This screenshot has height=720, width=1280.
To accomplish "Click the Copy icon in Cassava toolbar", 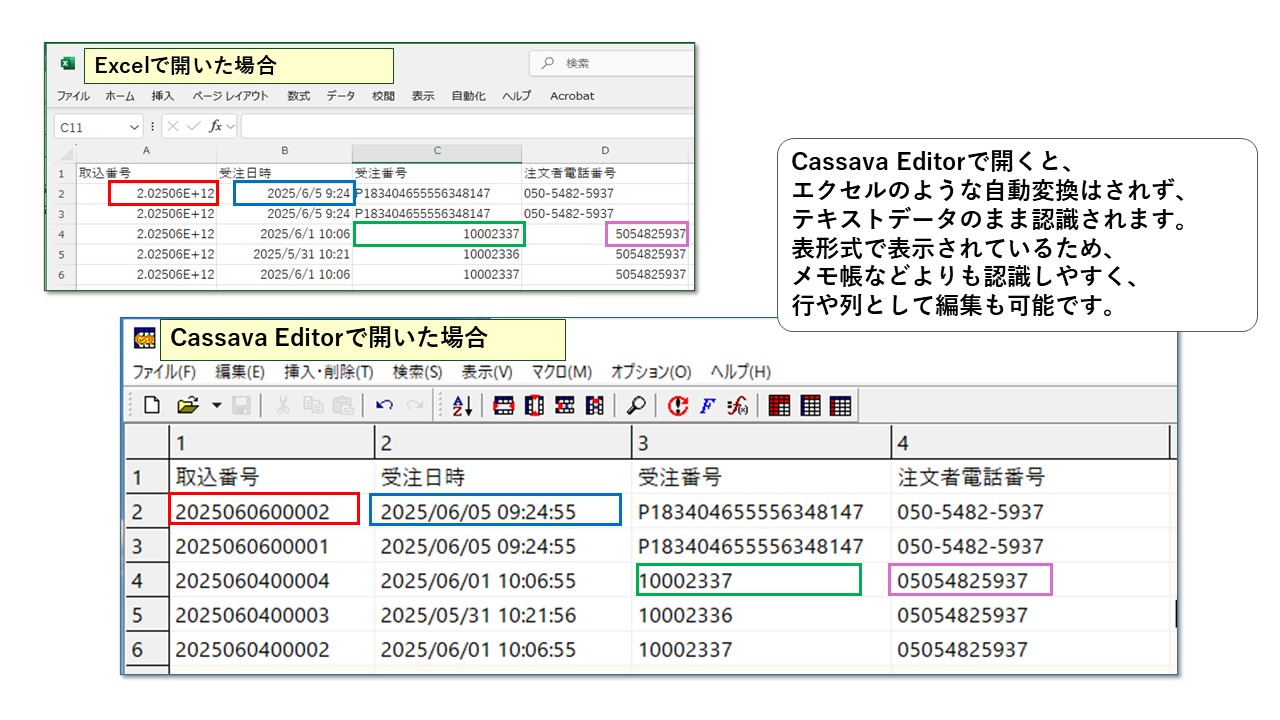I will tap(312, 406).
